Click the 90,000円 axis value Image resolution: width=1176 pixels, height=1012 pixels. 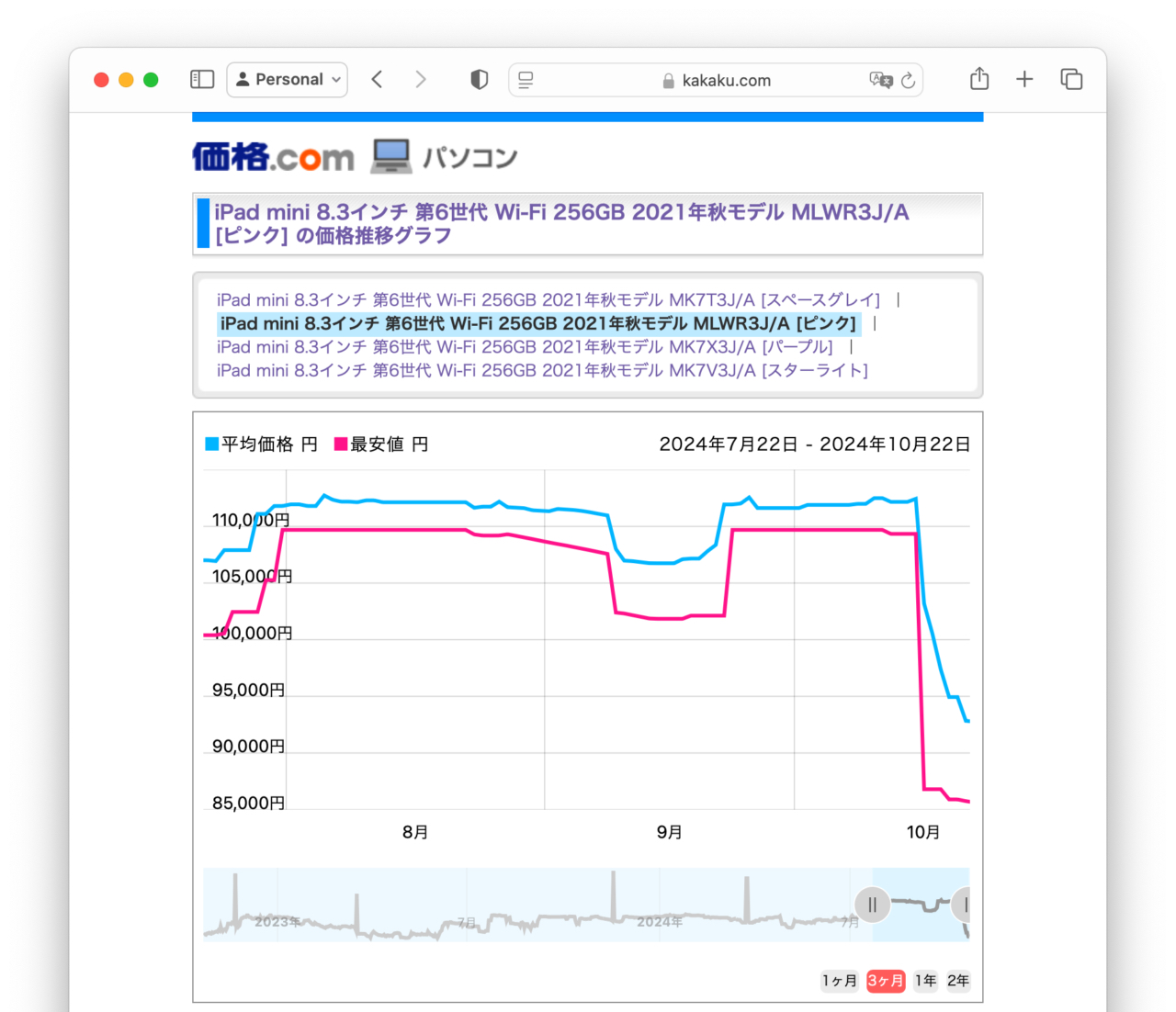(248, 747)
